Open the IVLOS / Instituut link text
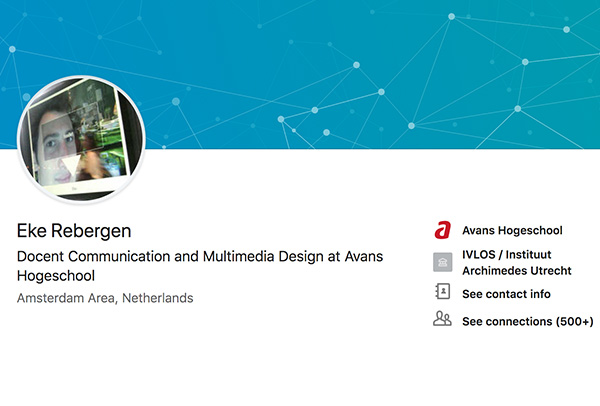600x406 pixels. [x=507, y=254]
